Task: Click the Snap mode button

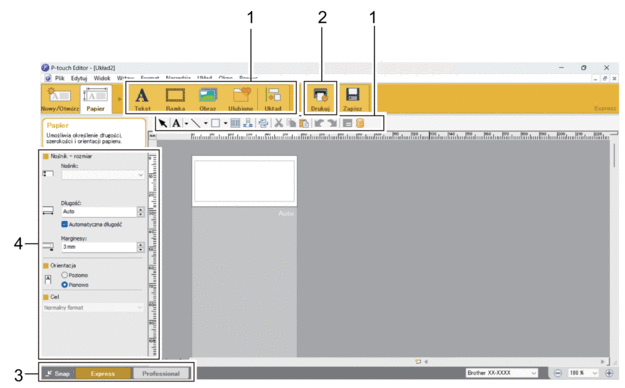Action: pyautogui.click(x=58, y=374)
